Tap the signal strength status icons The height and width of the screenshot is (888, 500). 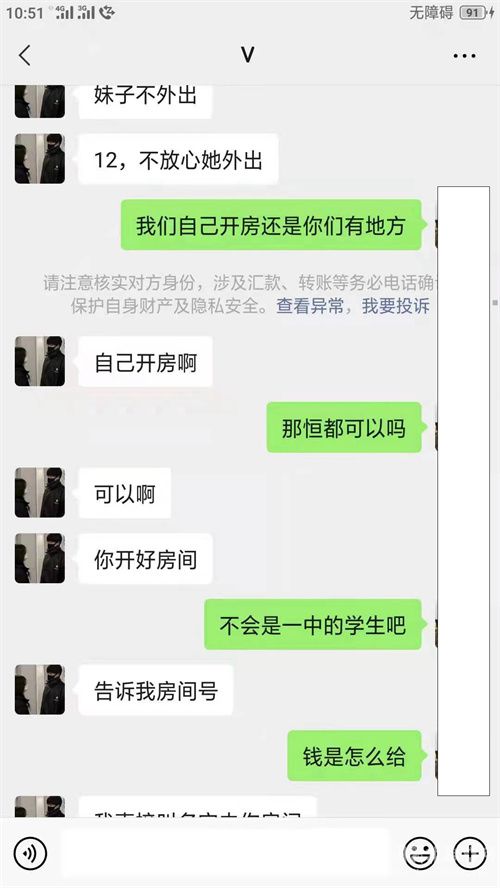(75, 12)
